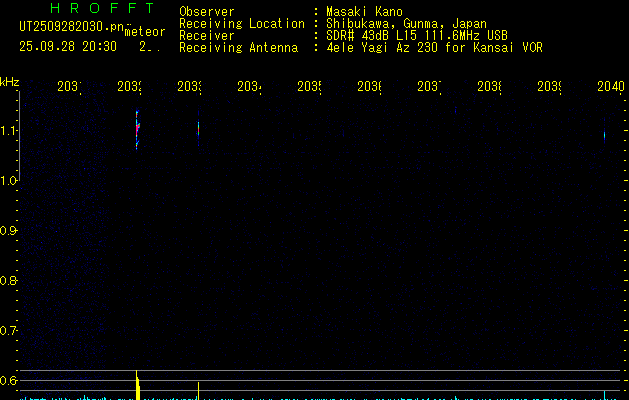
Task: Click the date 25.09.28 20:30 text
Action: tap(68, 47)
